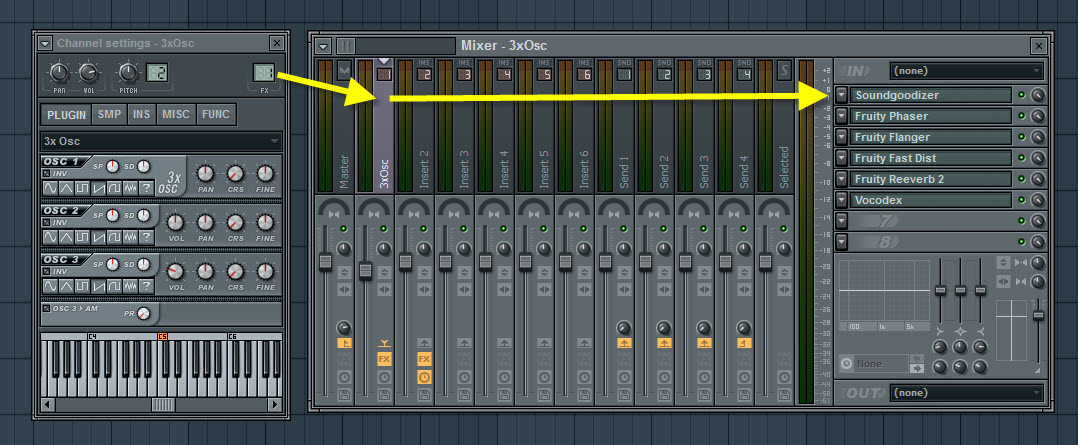Open the FUNC tab in Channel settings
This screenshot has height=445, width=1078.
pyautogui.click(x=214, y=114)
